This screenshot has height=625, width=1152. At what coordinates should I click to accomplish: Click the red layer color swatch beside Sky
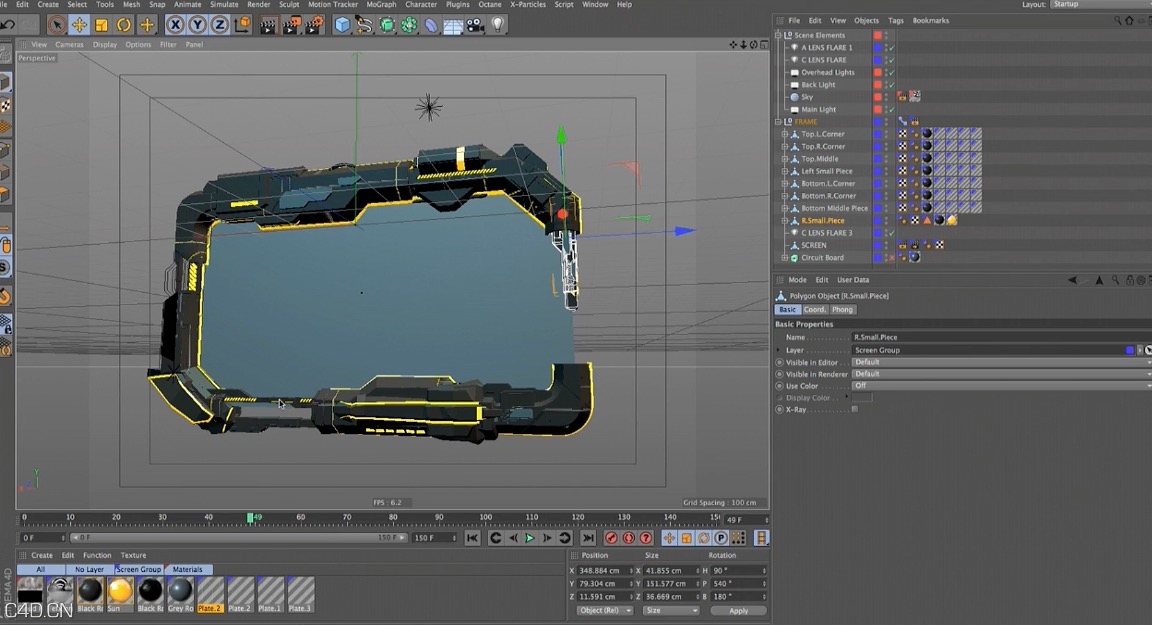click(878, 96)
